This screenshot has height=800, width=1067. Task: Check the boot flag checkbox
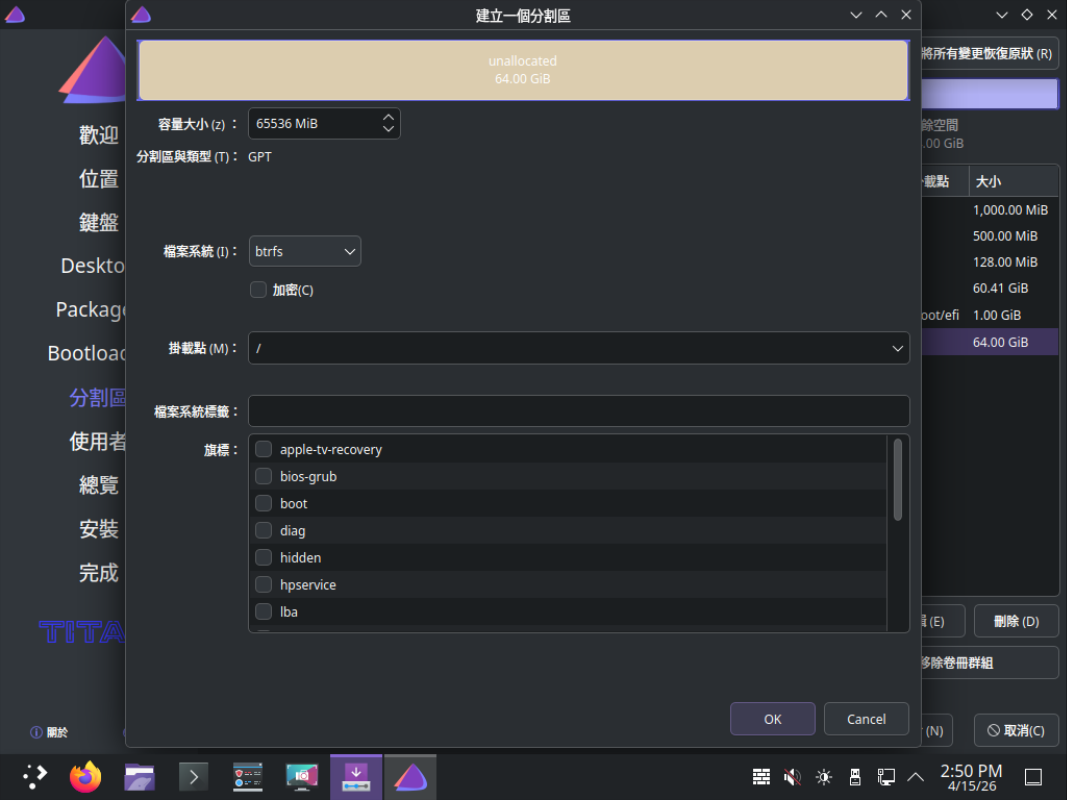tap(264, 504)
